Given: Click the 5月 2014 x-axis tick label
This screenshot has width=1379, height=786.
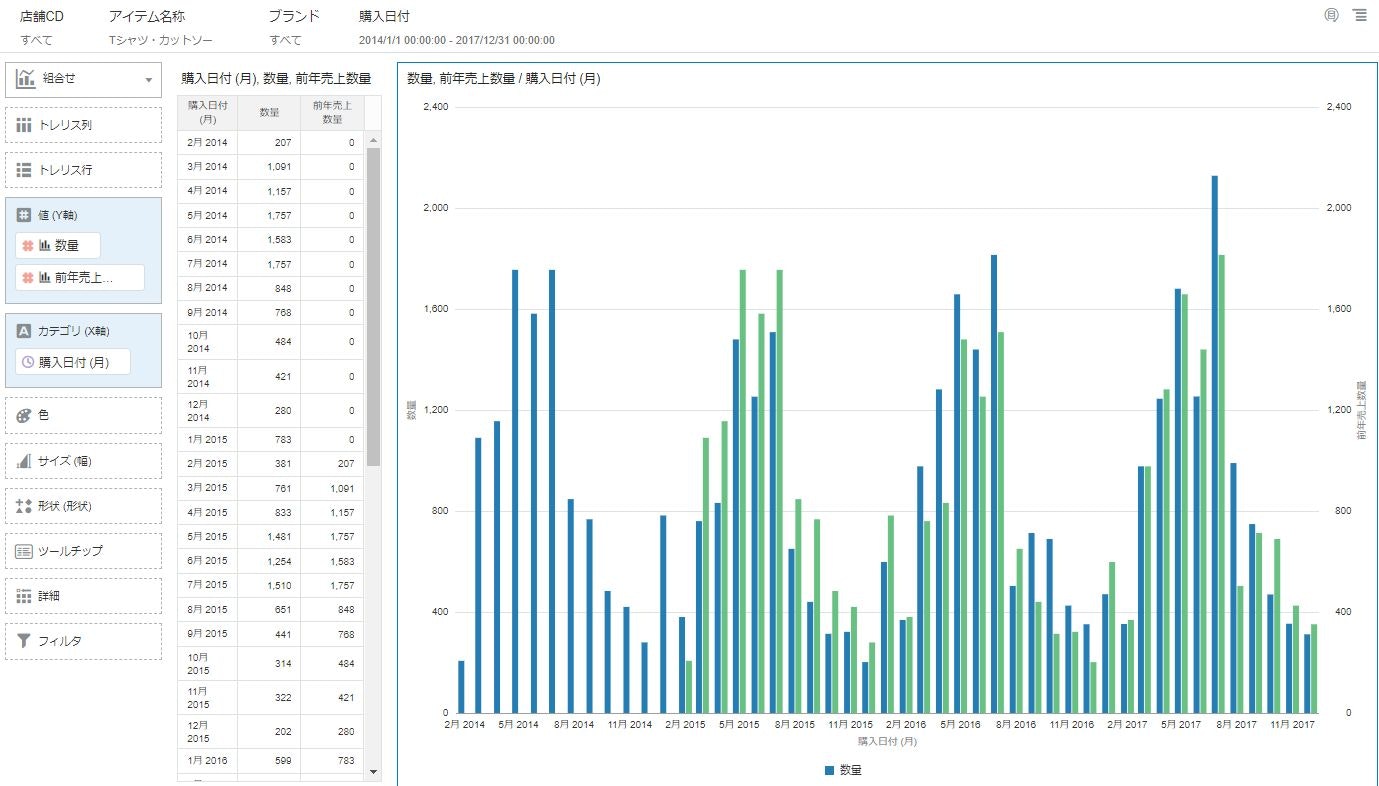Looking at the screenshot, I should pos(517,724).
